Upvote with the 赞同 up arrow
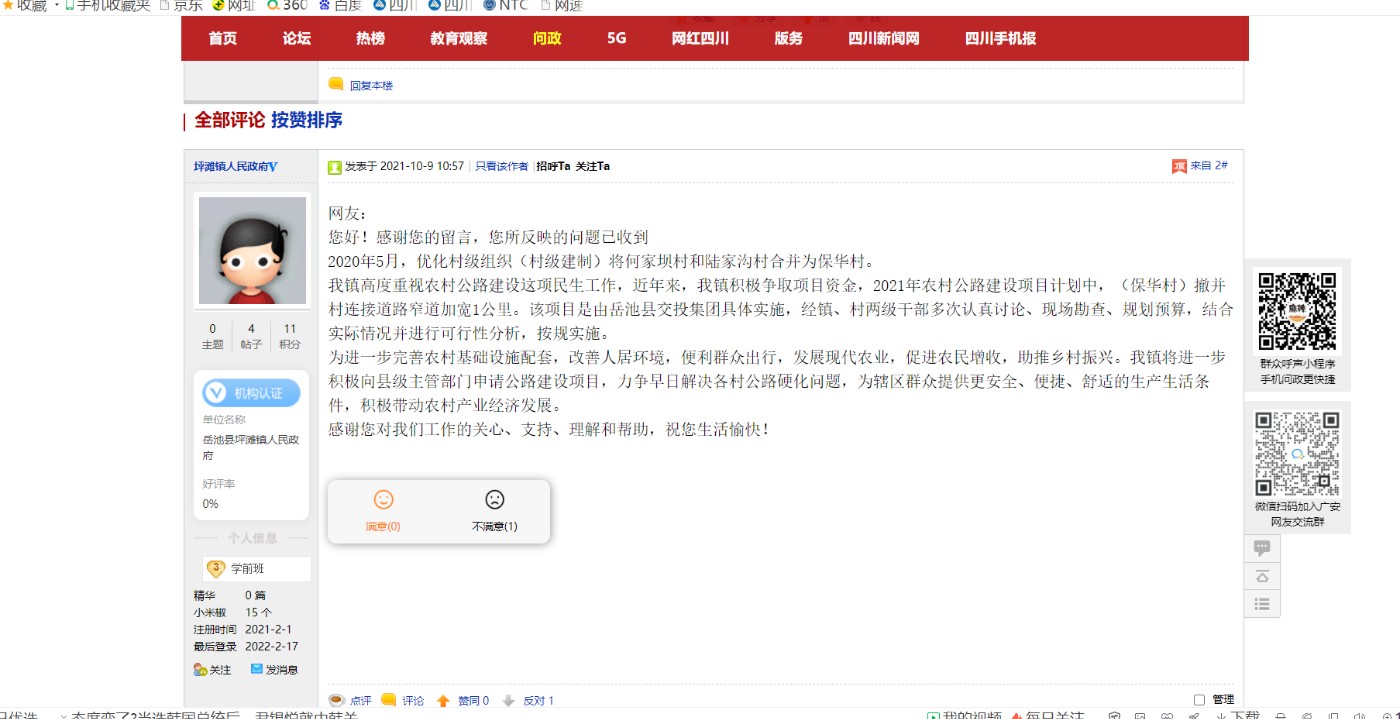1400x719 pixels. [443, 701]
